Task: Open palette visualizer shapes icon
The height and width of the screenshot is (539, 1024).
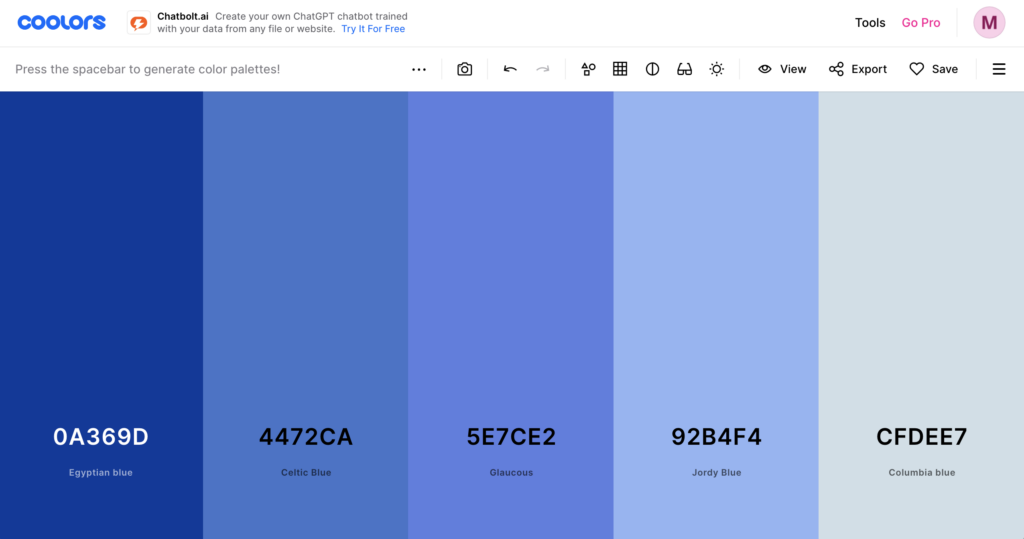Action: pyautogui.click(x=588, y=69)
